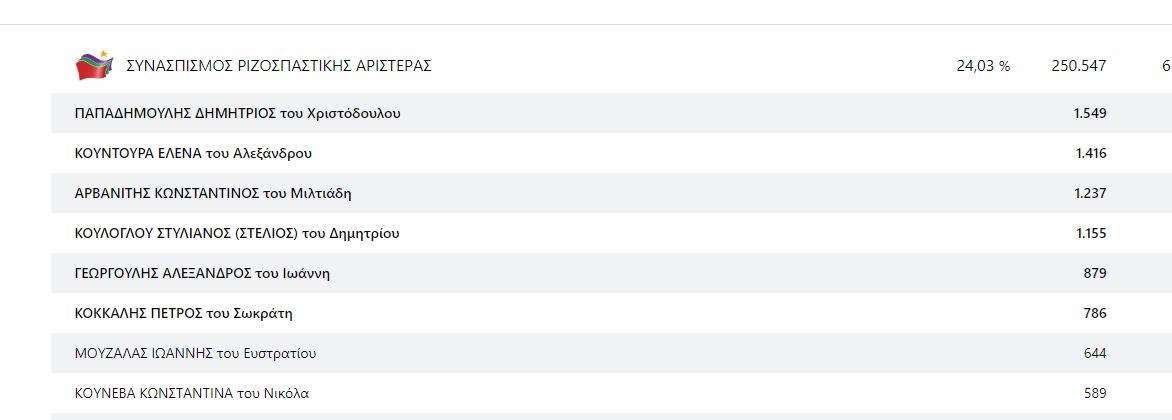Click the party total 250.547 votes

point(1078,66)
